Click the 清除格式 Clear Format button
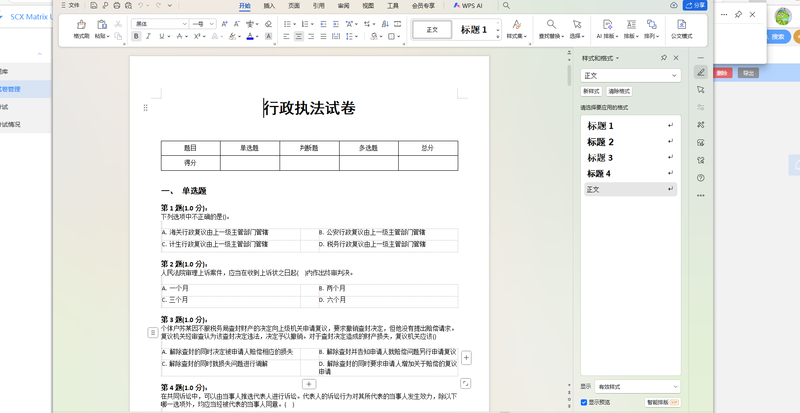Image resolution: width=800 pixels, height=413 pixels. click(x=619, y=91)
